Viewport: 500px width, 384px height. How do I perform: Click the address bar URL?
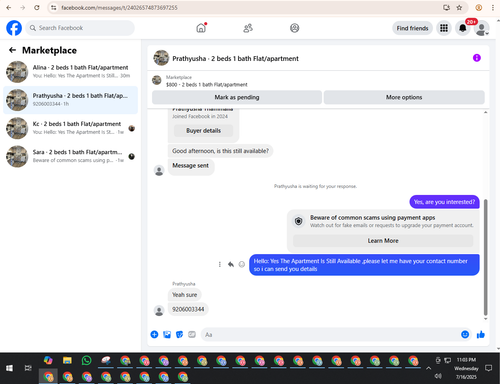119,7
